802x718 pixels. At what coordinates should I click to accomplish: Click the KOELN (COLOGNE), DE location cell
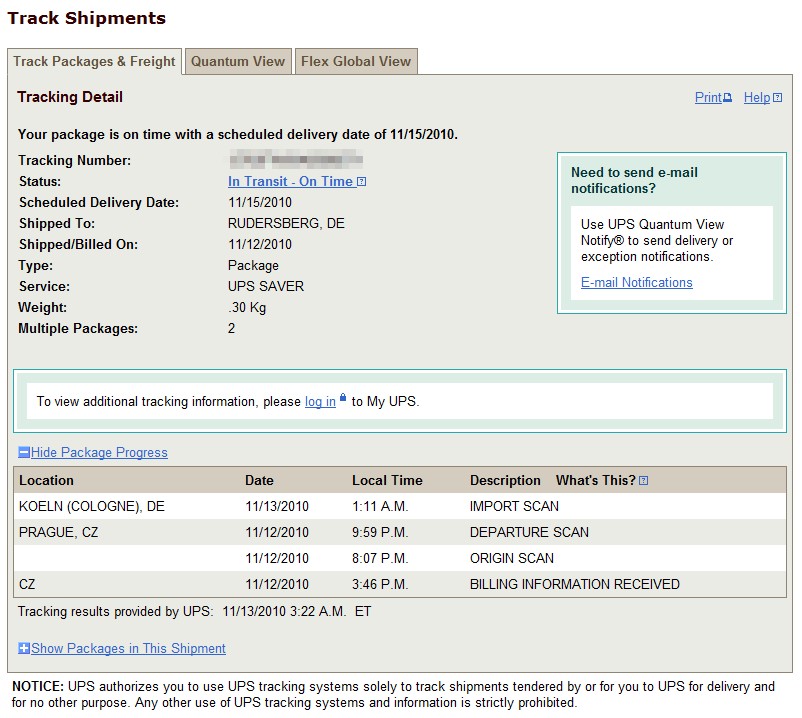coord(92,506)
